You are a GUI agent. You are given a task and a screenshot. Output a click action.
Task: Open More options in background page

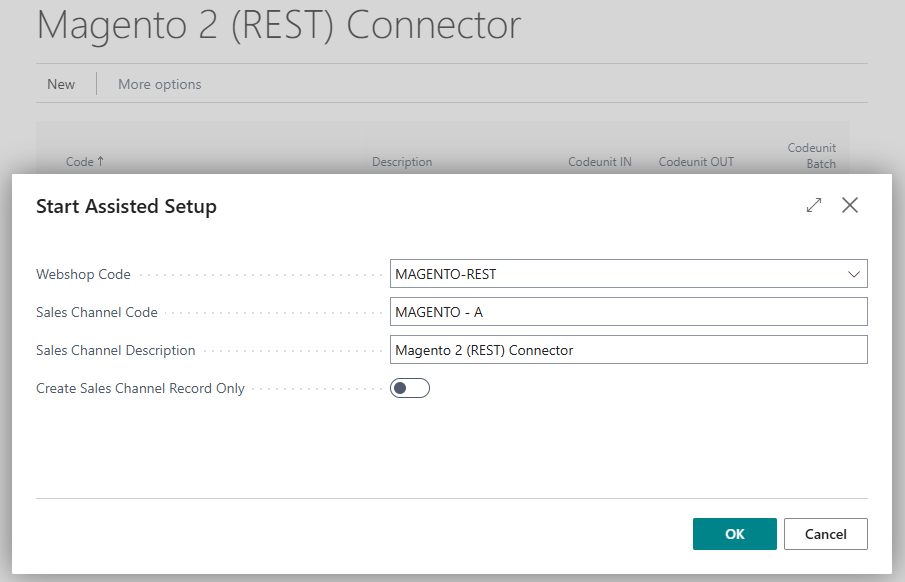tap(160, 84)
